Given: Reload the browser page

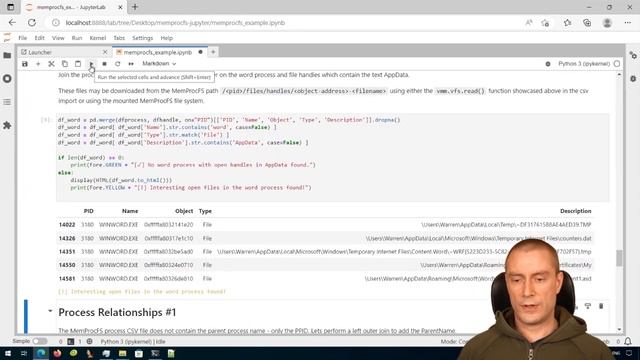Looking at the screenshot, I should (32, 23).
